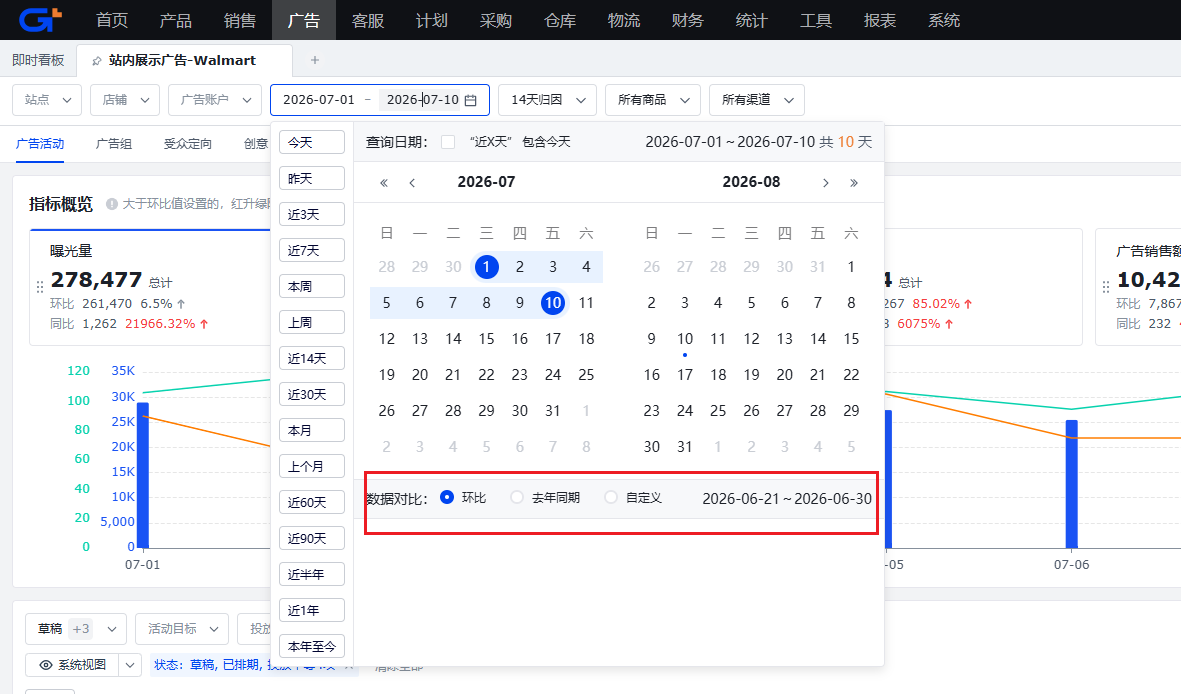The height and width of the screenshot is (694, 1181).
Task: Open the 财务 top menu
Action: 688,20
